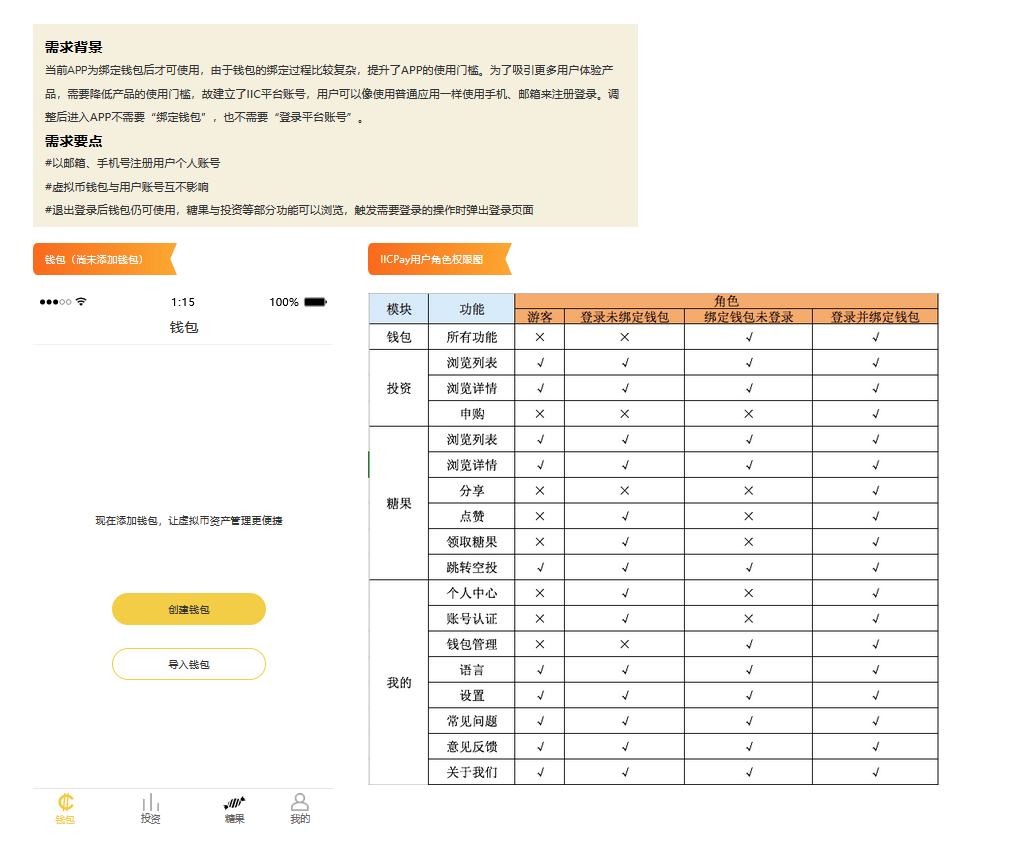
Task: Click the 投资 module cell in table
Action: pos(399,388)
